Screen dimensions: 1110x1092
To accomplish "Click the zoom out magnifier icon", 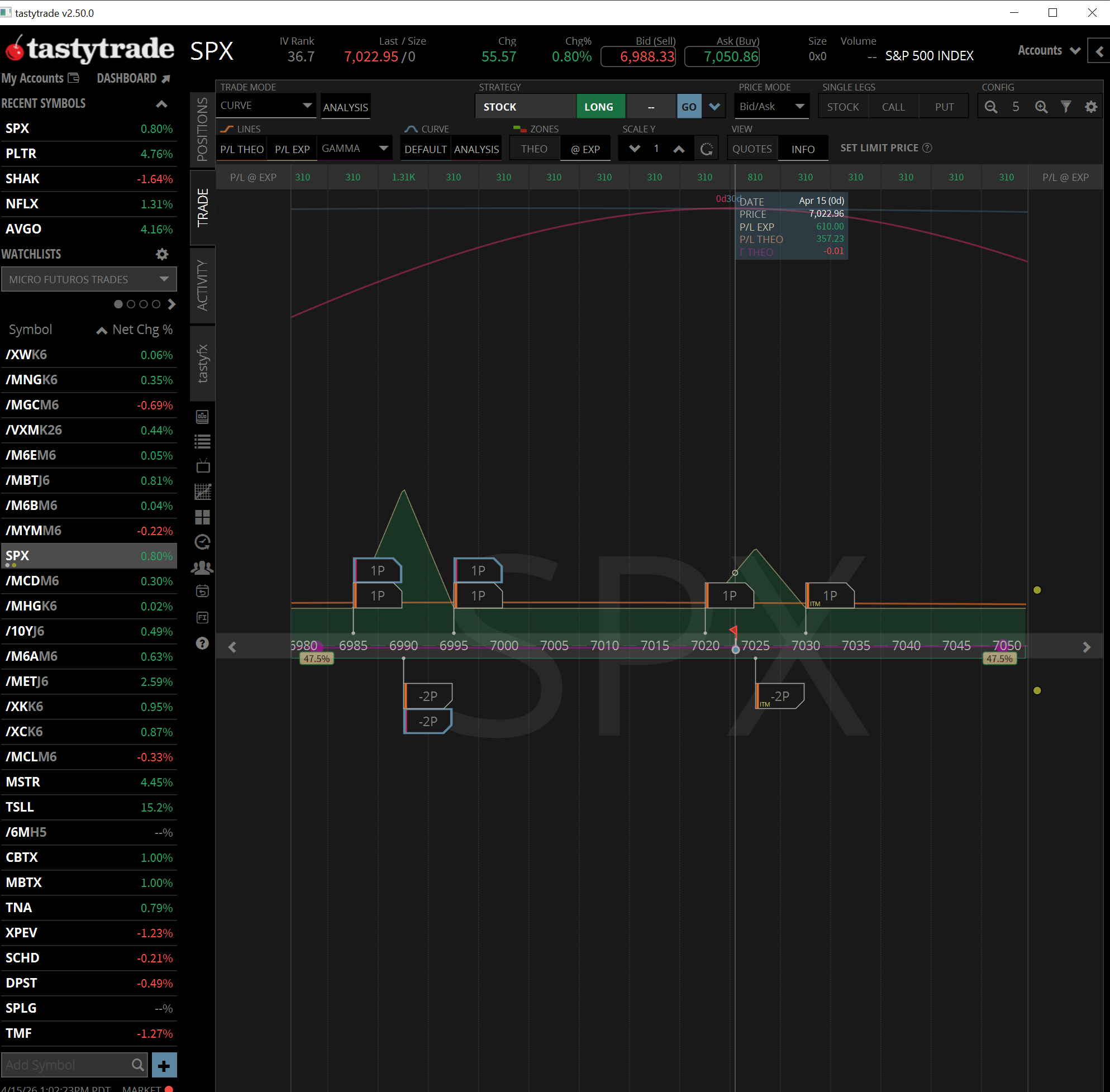I will click(x=990, y=107).
